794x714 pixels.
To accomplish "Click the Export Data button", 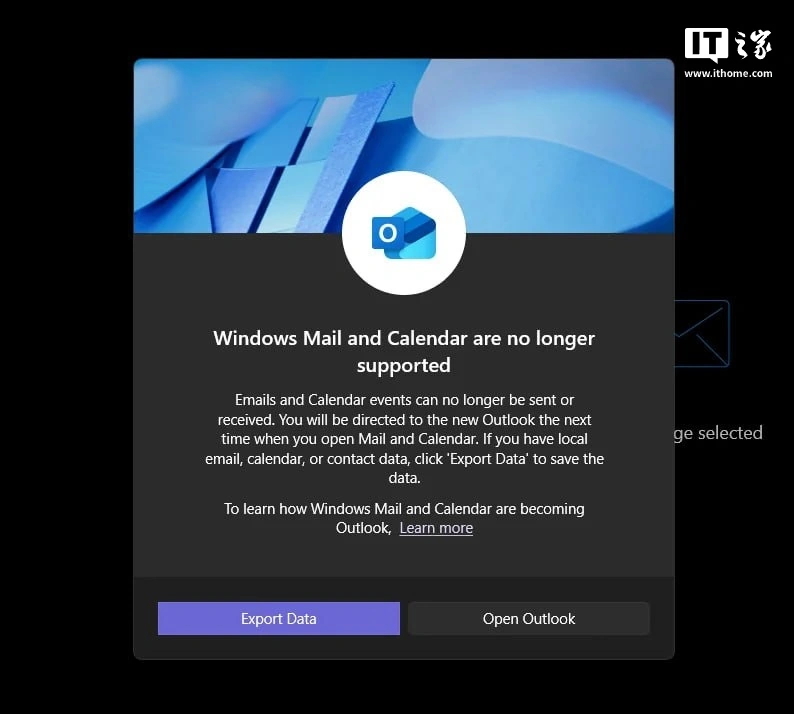I will 279,618.
